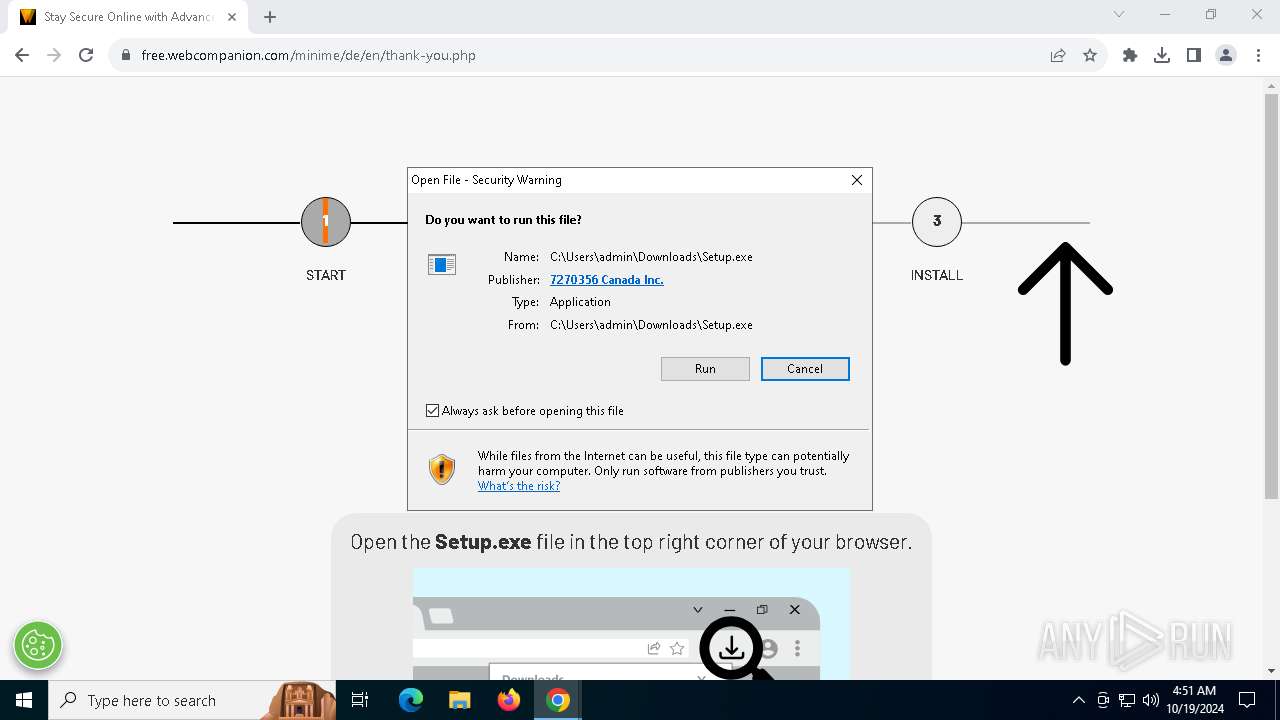
Task: Launch Firefox from taskbar
Action: coord(509,700)
